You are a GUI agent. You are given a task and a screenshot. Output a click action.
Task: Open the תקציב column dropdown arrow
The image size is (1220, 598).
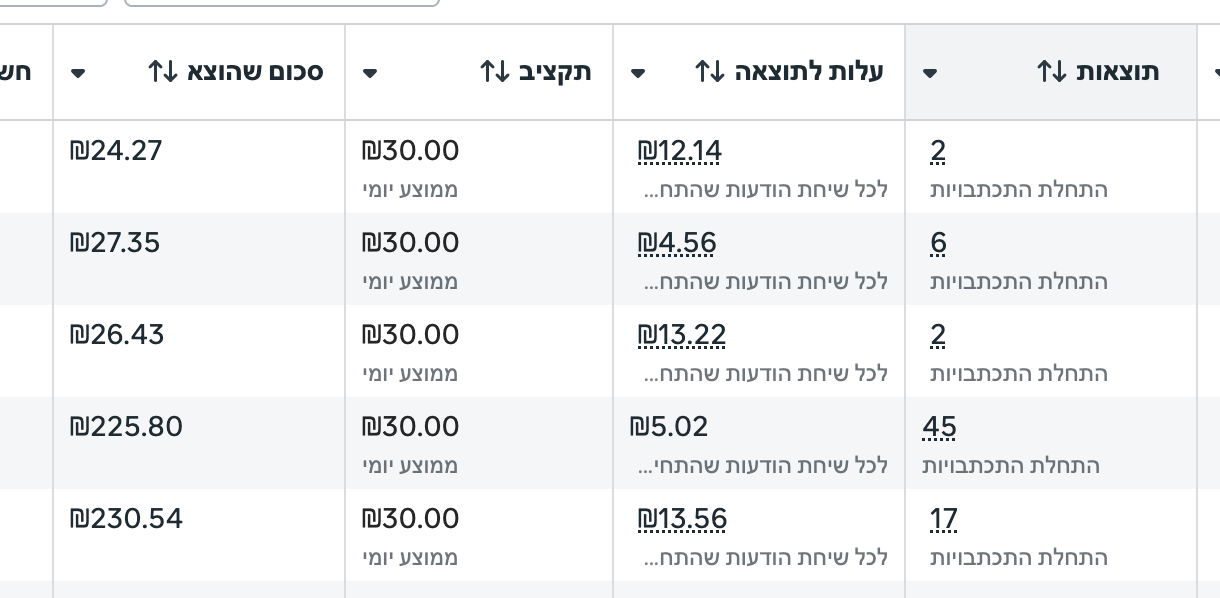tap(370, 73)
